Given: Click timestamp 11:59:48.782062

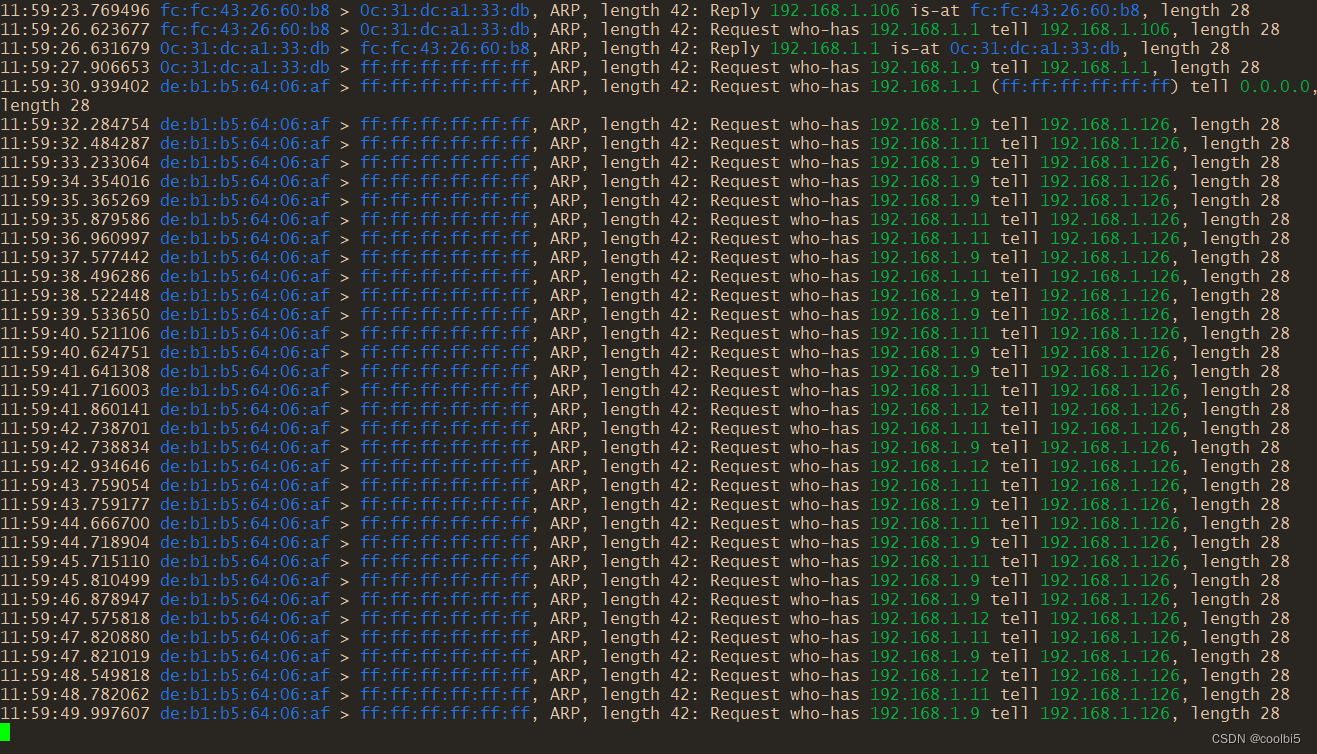Looking at the screenshot, I should 75,695.
